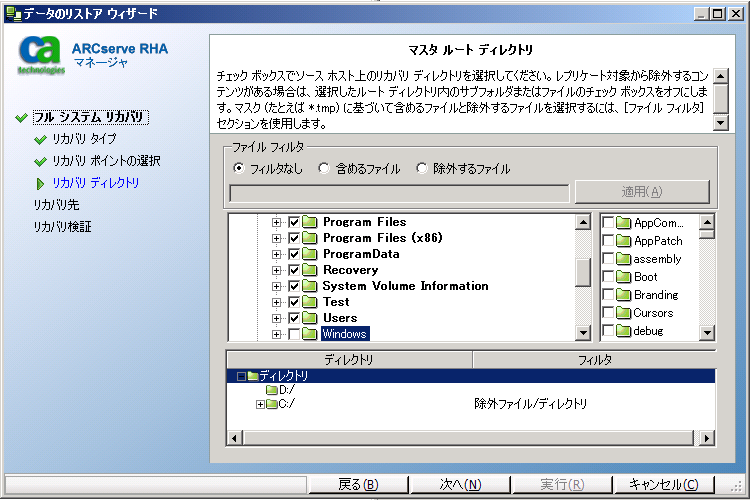This screenshot has width=750, height=500.
Task: Check the AppPatch checkbox
Action: tap(608, 241)
